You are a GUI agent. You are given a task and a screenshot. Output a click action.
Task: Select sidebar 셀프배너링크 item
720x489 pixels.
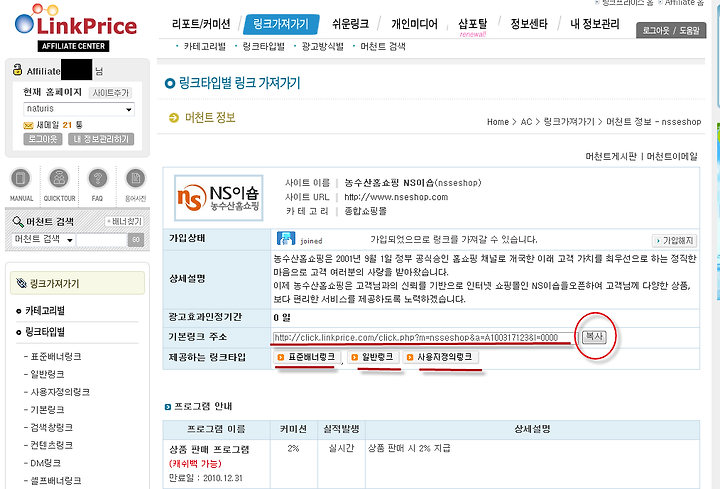pyautogui.click(x=56, y=481)
